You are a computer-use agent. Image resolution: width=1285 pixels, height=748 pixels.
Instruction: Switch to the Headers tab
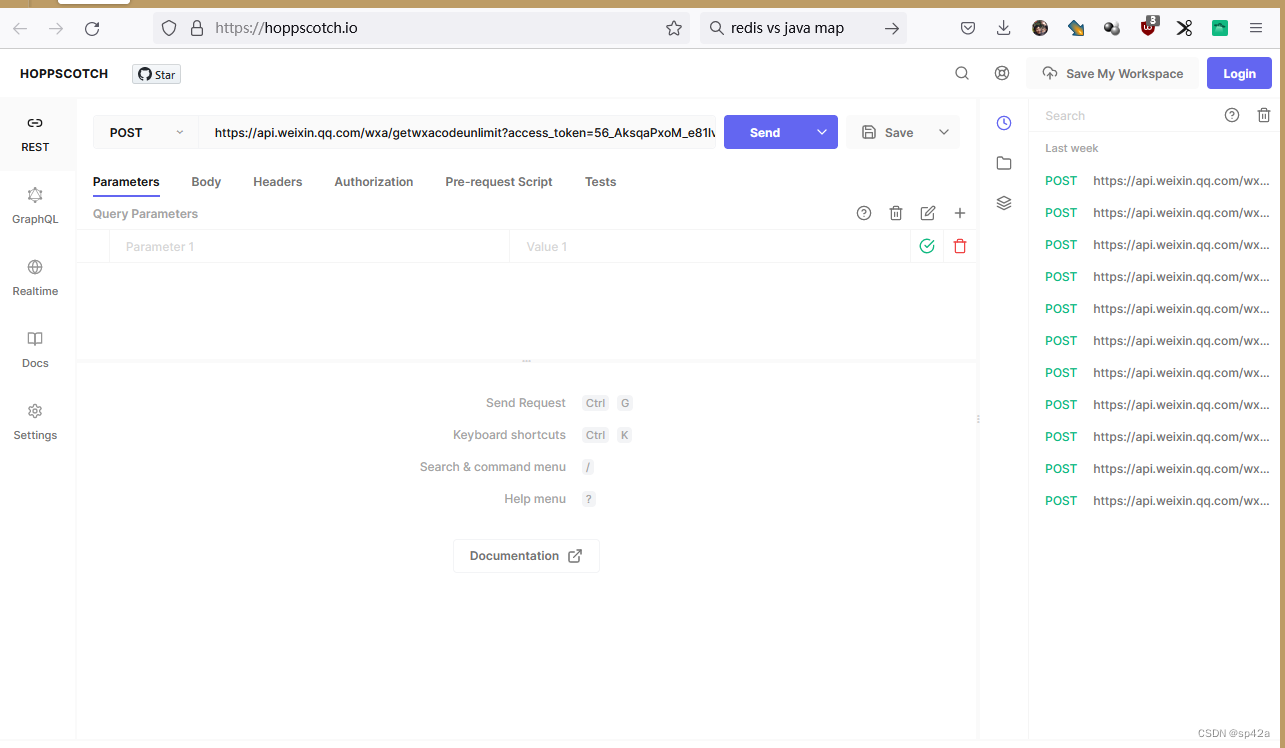point(278,182)
